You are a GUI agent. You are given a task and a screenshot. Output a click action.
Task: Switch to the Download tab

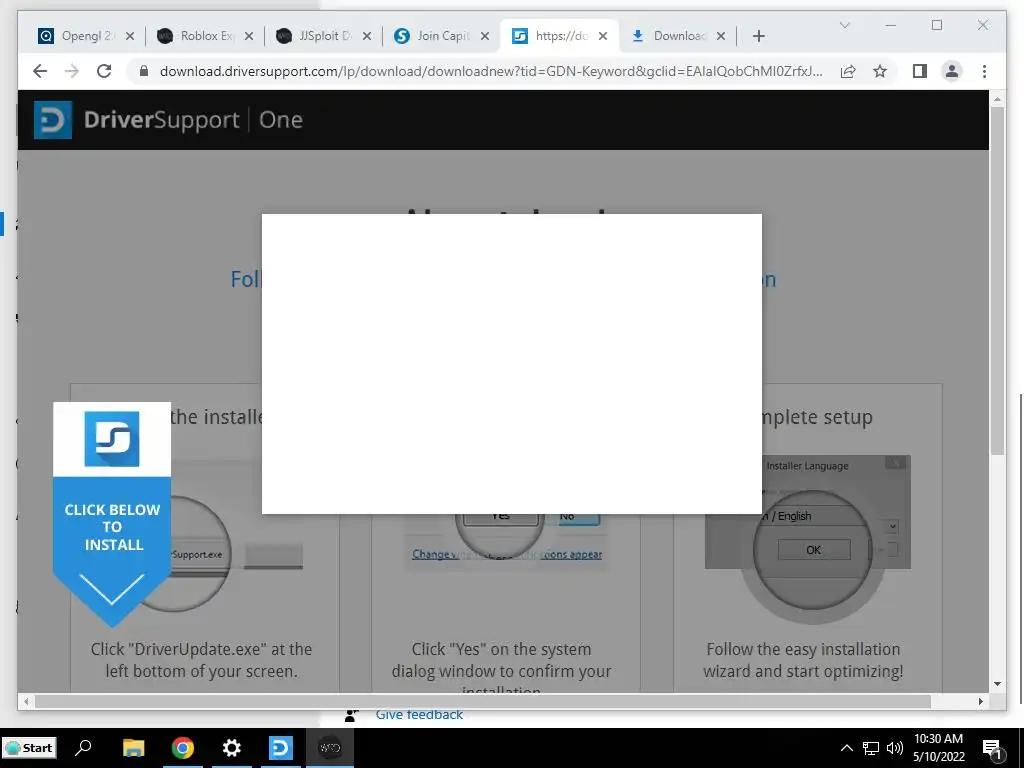(x=669, y=36)
